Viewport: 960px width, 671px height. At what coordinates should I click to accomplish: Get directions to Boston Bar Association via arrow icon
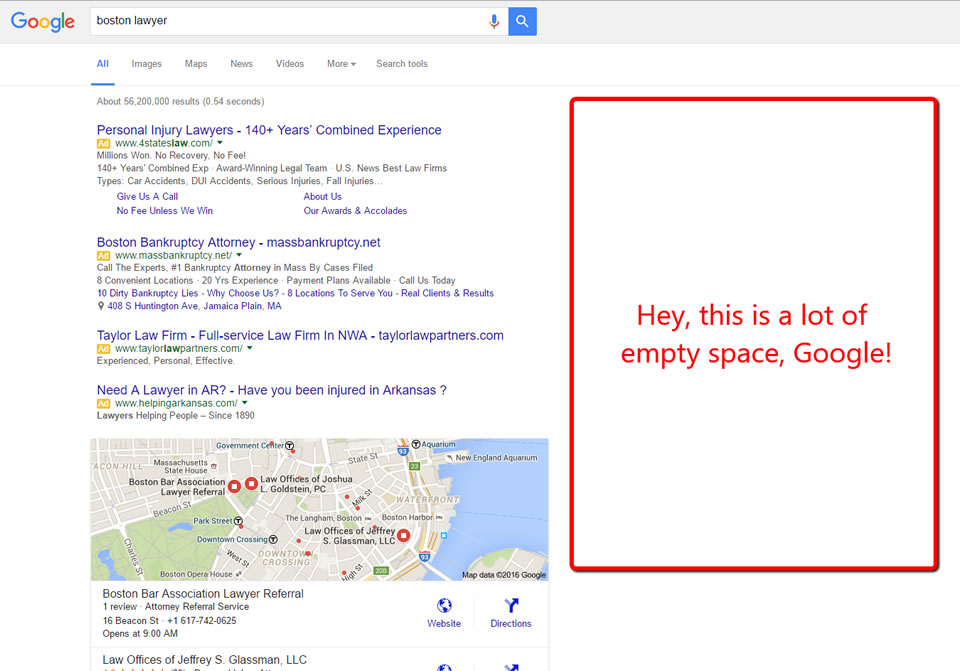click(x=511, y=605)
